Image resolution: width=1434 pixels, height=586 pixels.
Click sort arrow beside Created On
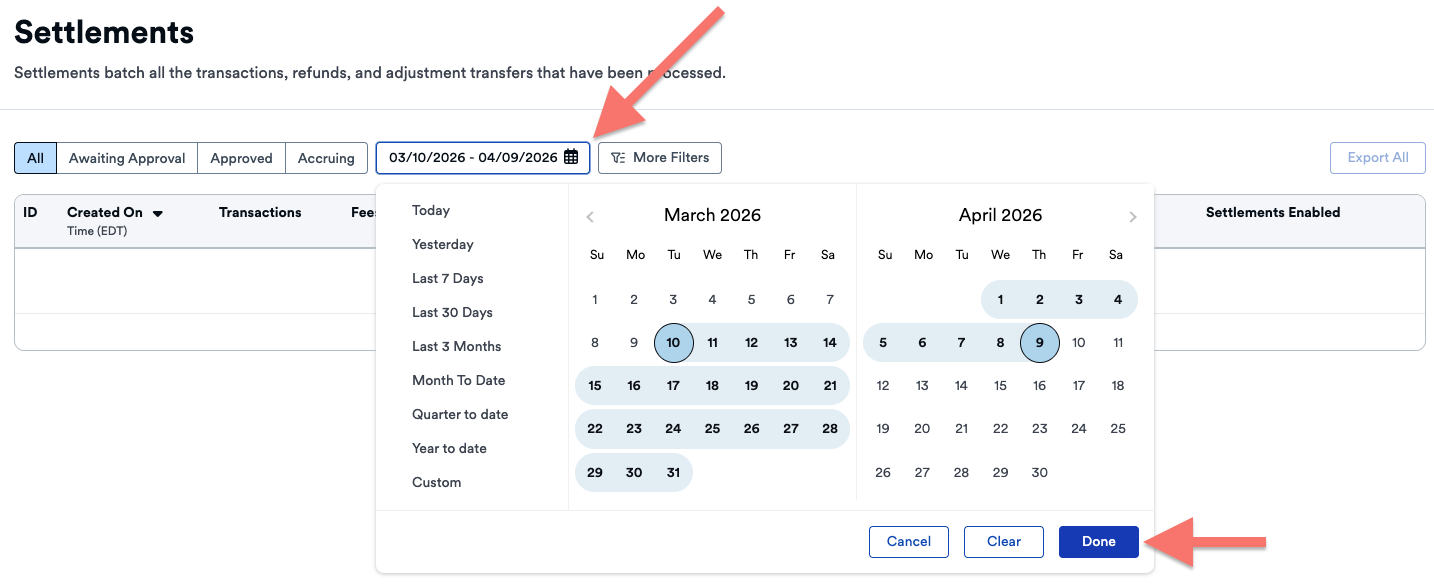click(158, 213)
